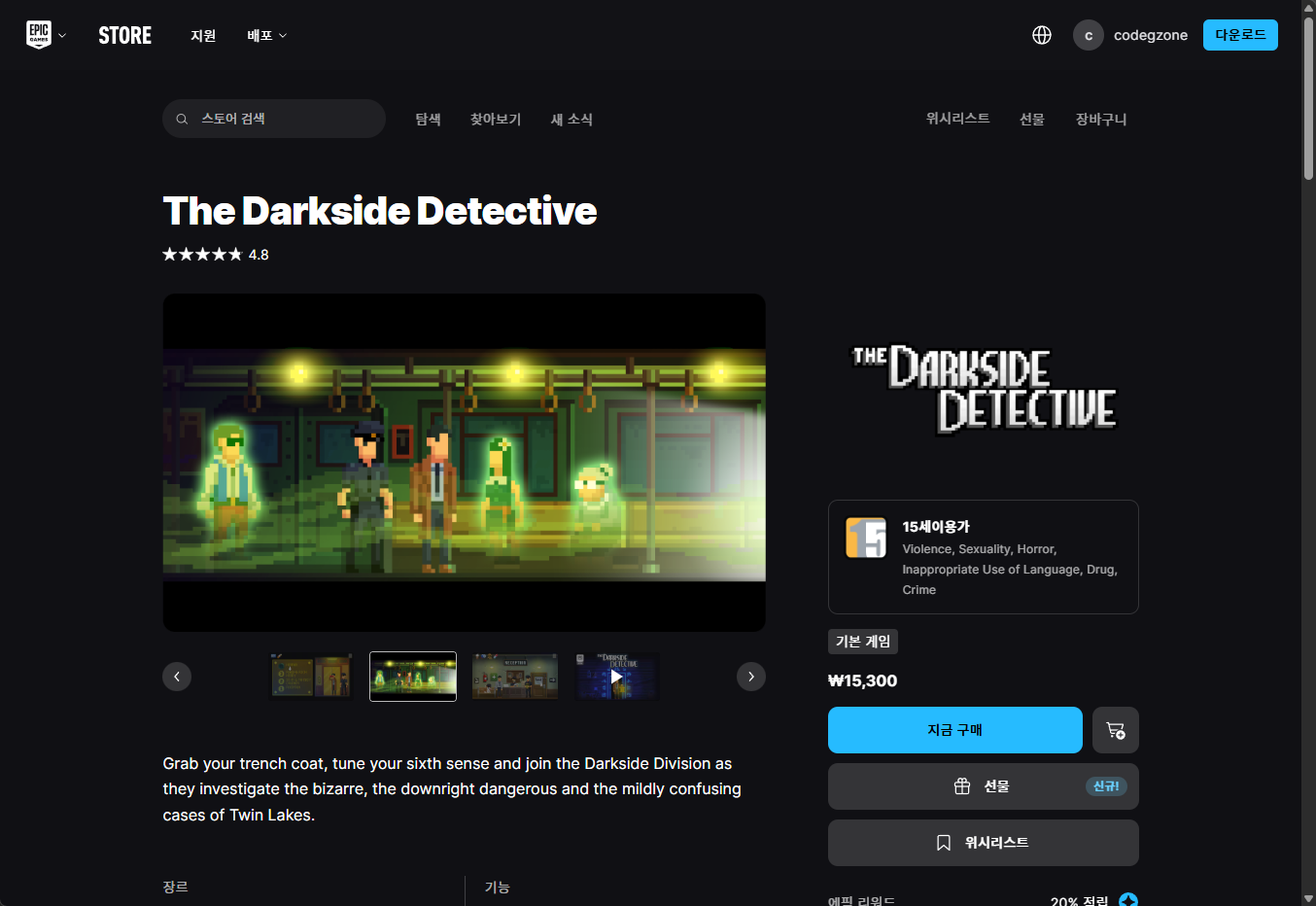Click the 위시리스트 wishlist button below 선물
1316x906 pixels.
(984, 843)
